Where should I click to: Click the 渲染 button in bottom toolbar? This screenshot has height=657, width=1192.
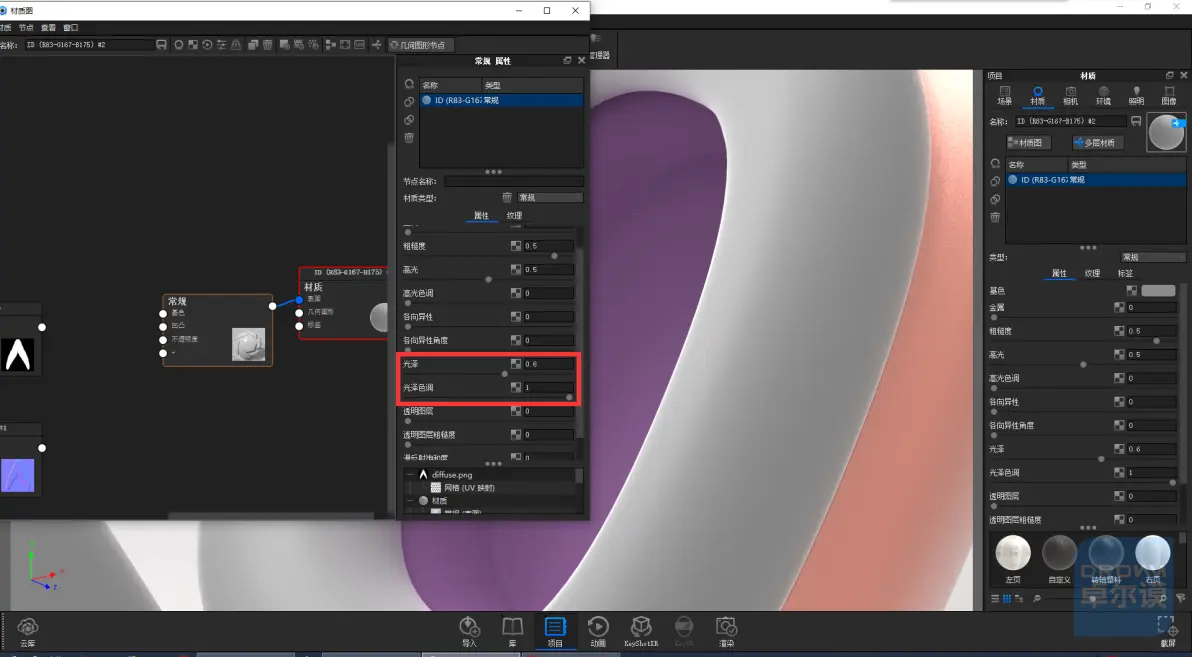click(727, 632)
